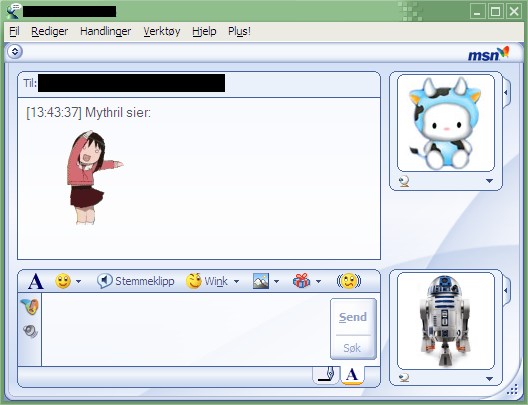Start a Stemmeklipp voice clip
The width and height of the screenshot is (528, 405).
point(136,281)
